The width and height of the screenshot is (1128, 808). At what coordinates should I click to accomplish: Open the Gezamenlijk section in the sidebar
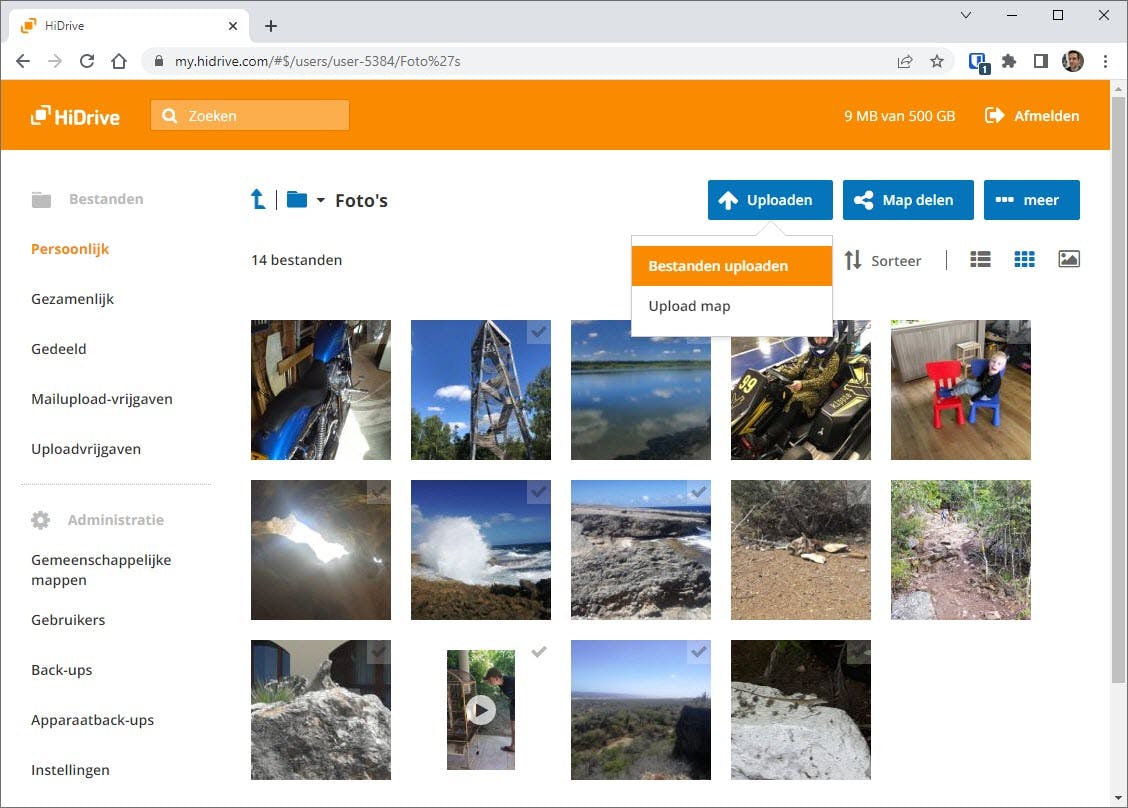point(73,298)
